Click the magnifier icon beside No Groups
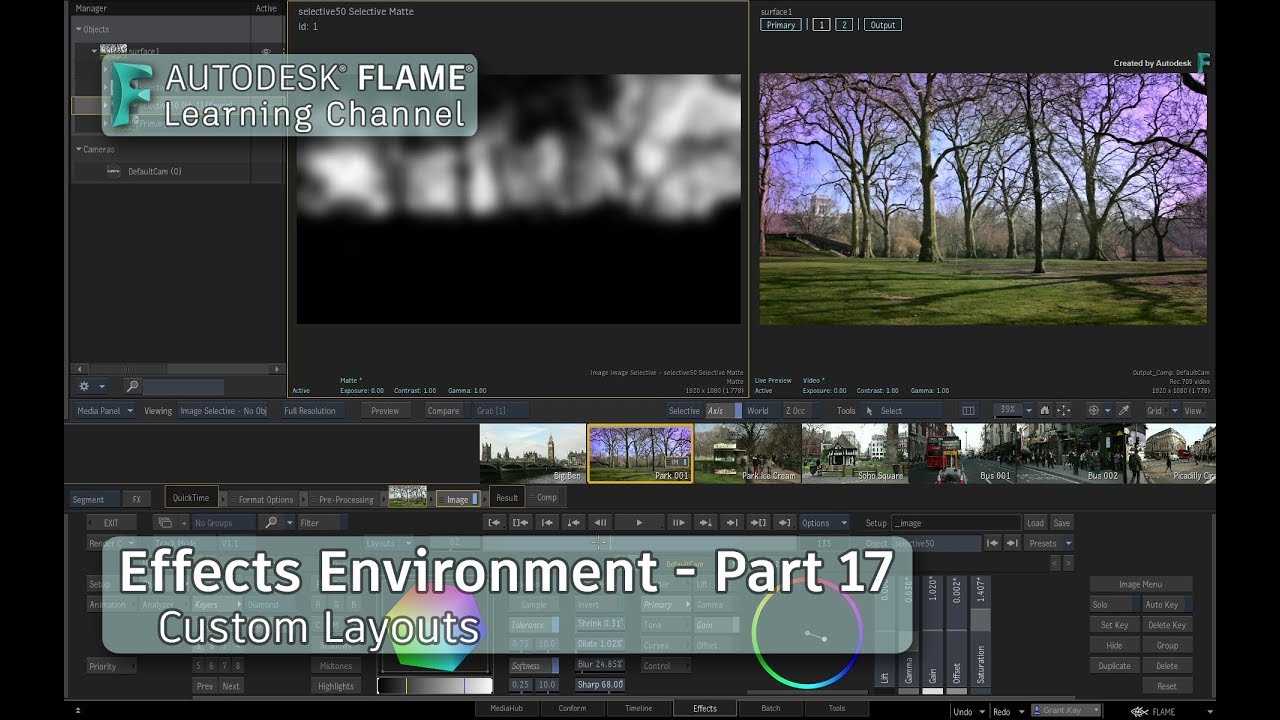Image resolution: width=1280 pixels, height=720 pixels. tap(270, 523)
